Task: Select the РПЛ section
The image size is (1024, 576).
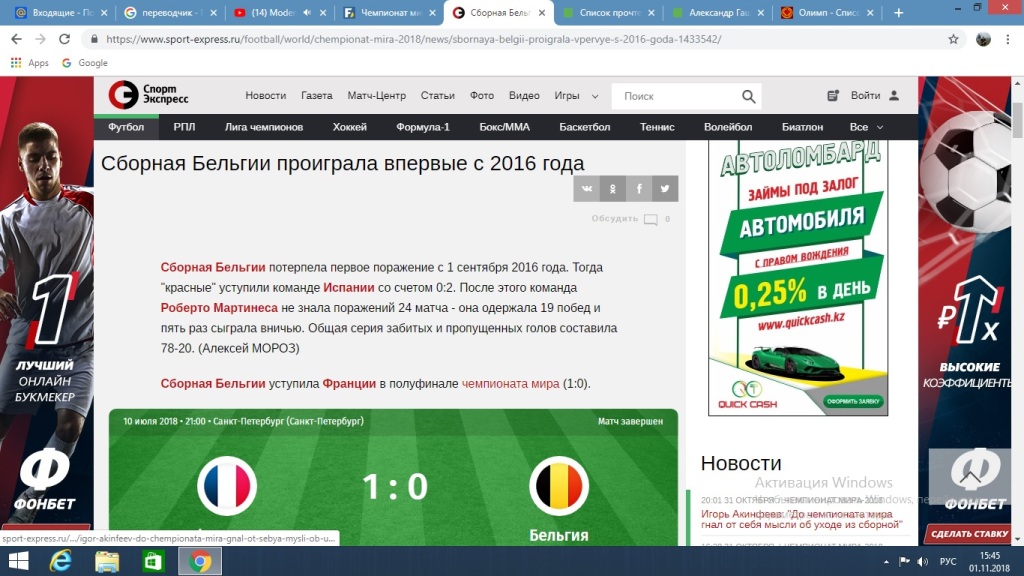Action: [x=184, y=127]
